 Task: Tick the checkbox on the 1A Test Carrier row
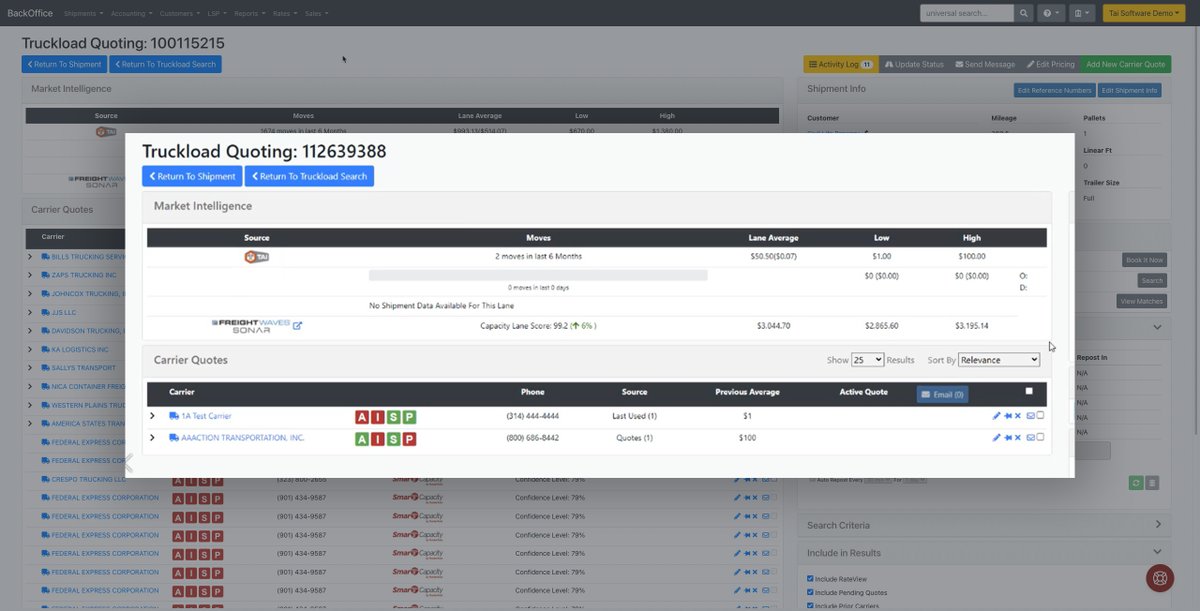click(x=1040, y=415)
